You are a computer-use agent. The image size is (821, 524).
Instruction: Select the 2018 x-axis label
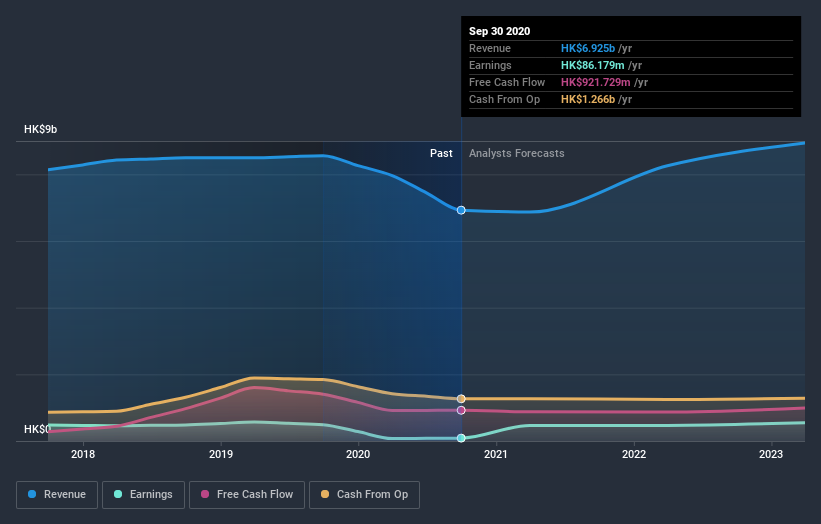pyautogui.click(x=83, y=454)
